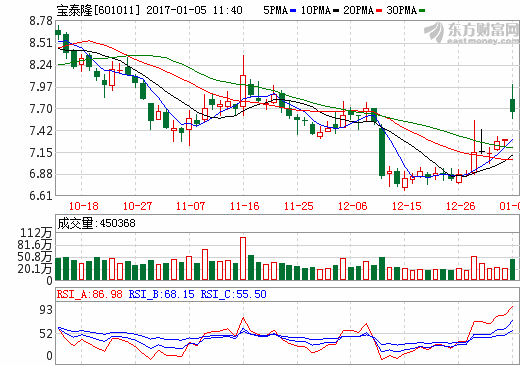520x365 pixels.
Task: Click the 6.88 price axis label
Action: (x=41, y=174)
